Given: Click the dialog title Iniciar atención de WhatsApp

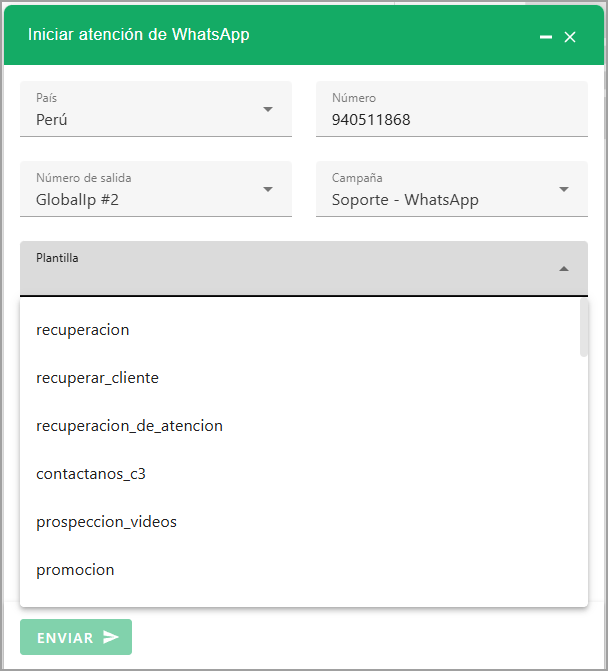Looking at the screenshot, I should click(x=139, y=34).
